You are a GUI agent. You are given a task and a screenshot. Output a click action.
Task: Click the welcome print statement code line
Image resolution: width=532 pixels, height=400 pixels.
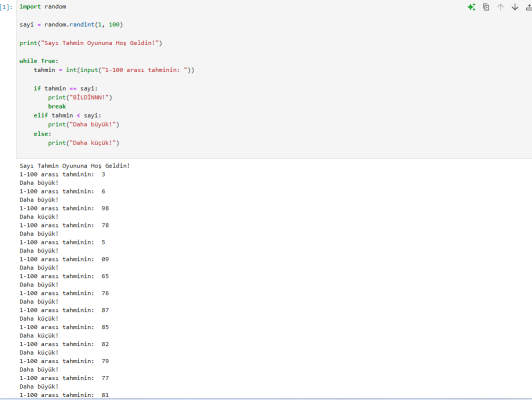click(91, 43)
